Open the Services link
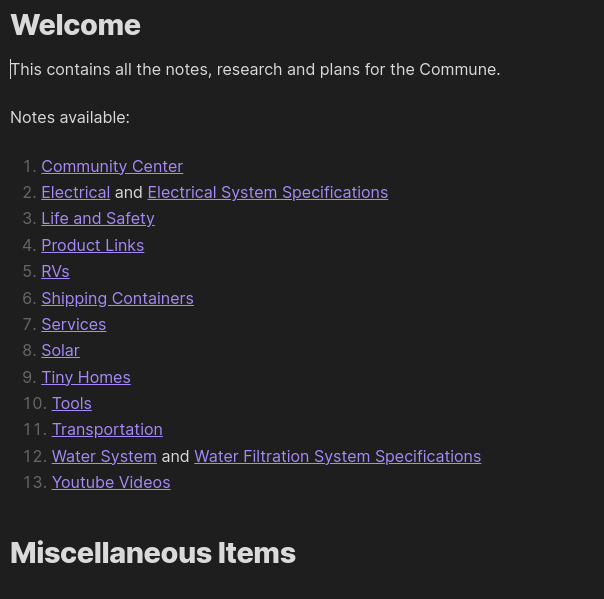Viewport: 604px width, 599px height. (73, 324)
